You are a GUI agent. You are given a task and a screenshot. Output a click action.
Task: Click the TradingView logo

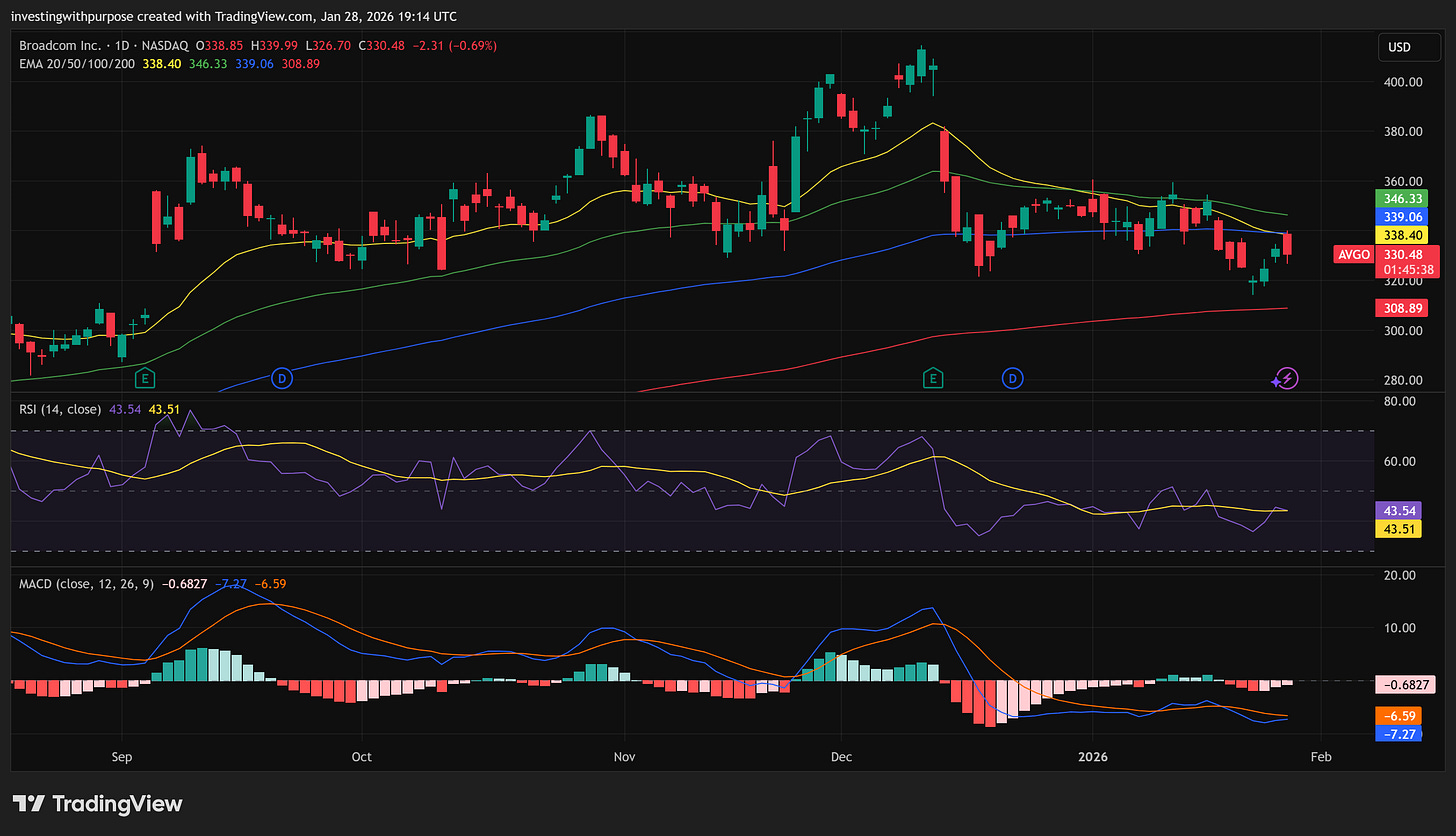pyautogui.click(x=98, y=803)
